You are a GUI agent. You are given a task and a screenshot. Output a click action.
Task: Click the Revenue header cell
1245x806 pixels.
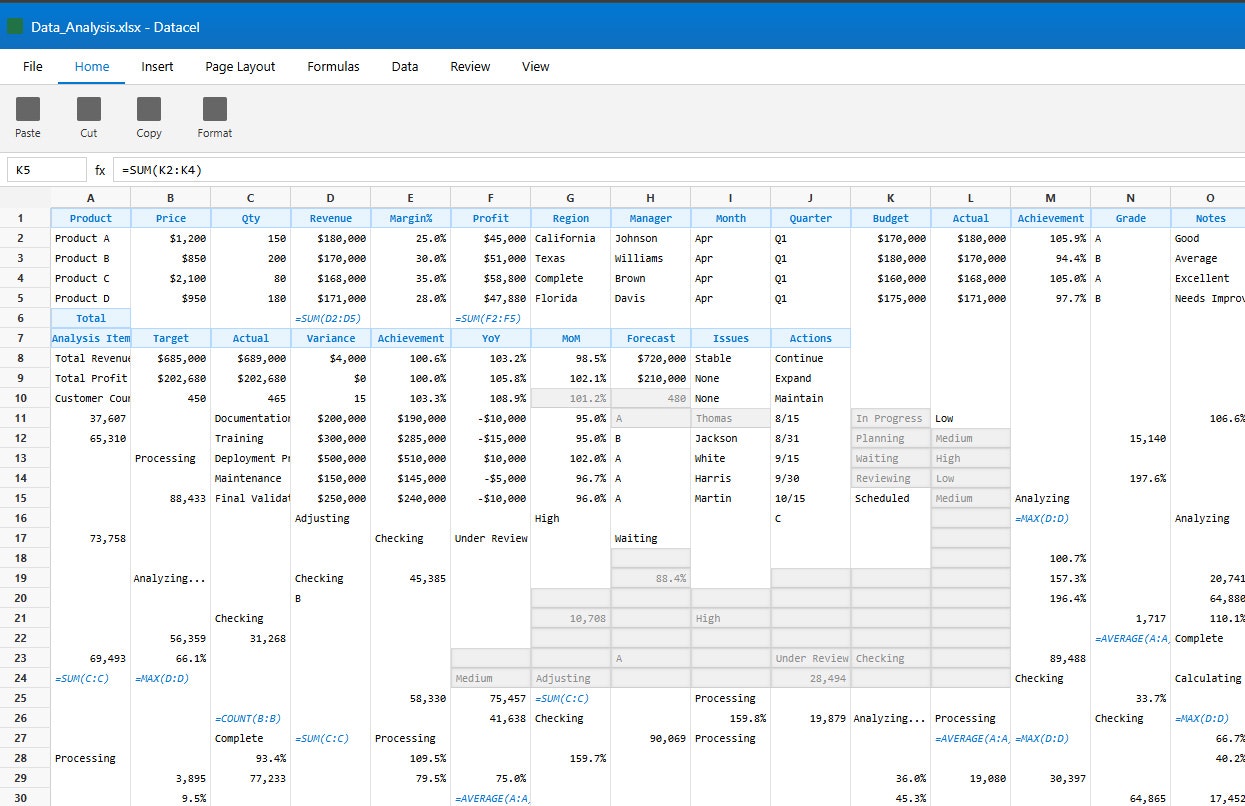point(331,218)
